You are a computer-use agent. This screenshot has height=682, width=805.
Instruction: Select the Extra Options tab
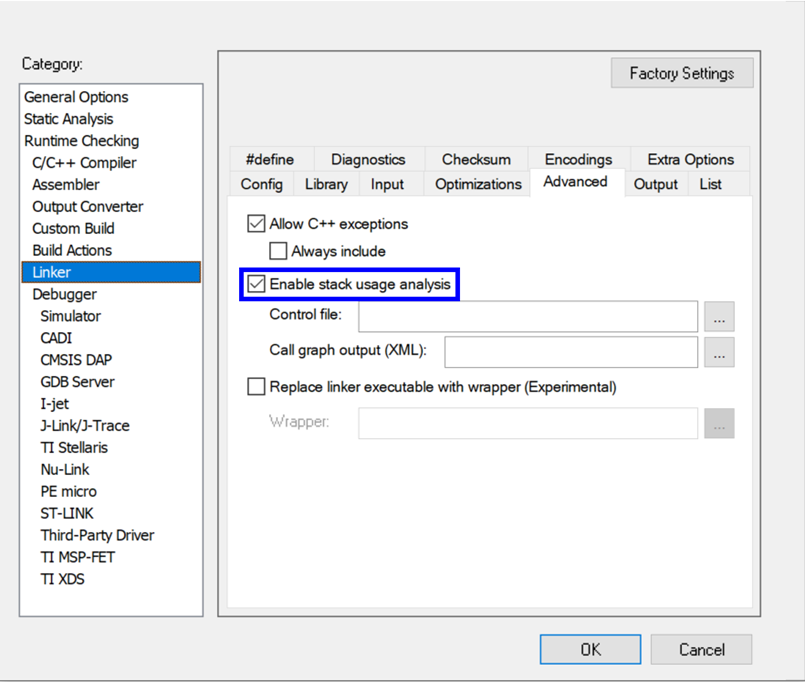[690, 159]
